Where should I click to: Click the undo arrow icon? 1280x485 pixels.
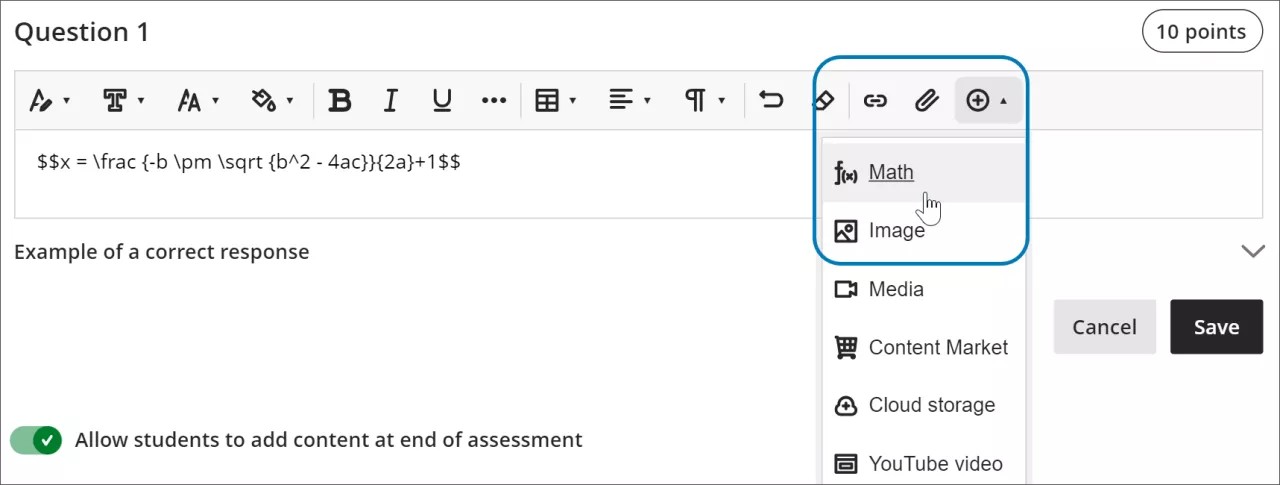pyautogui.click(x=770, y=100)
